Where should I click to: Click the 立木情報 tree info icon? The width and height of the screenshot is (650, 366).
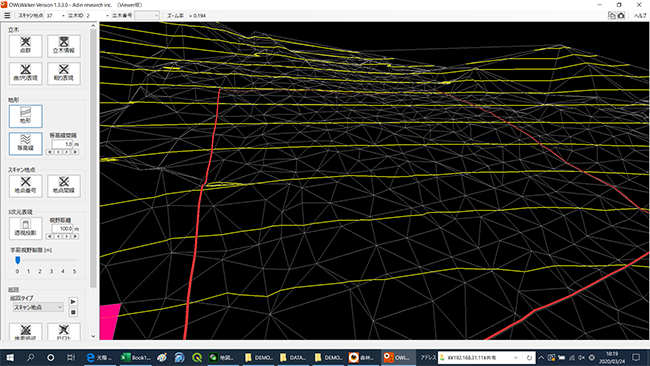click(x=64, y=46)
